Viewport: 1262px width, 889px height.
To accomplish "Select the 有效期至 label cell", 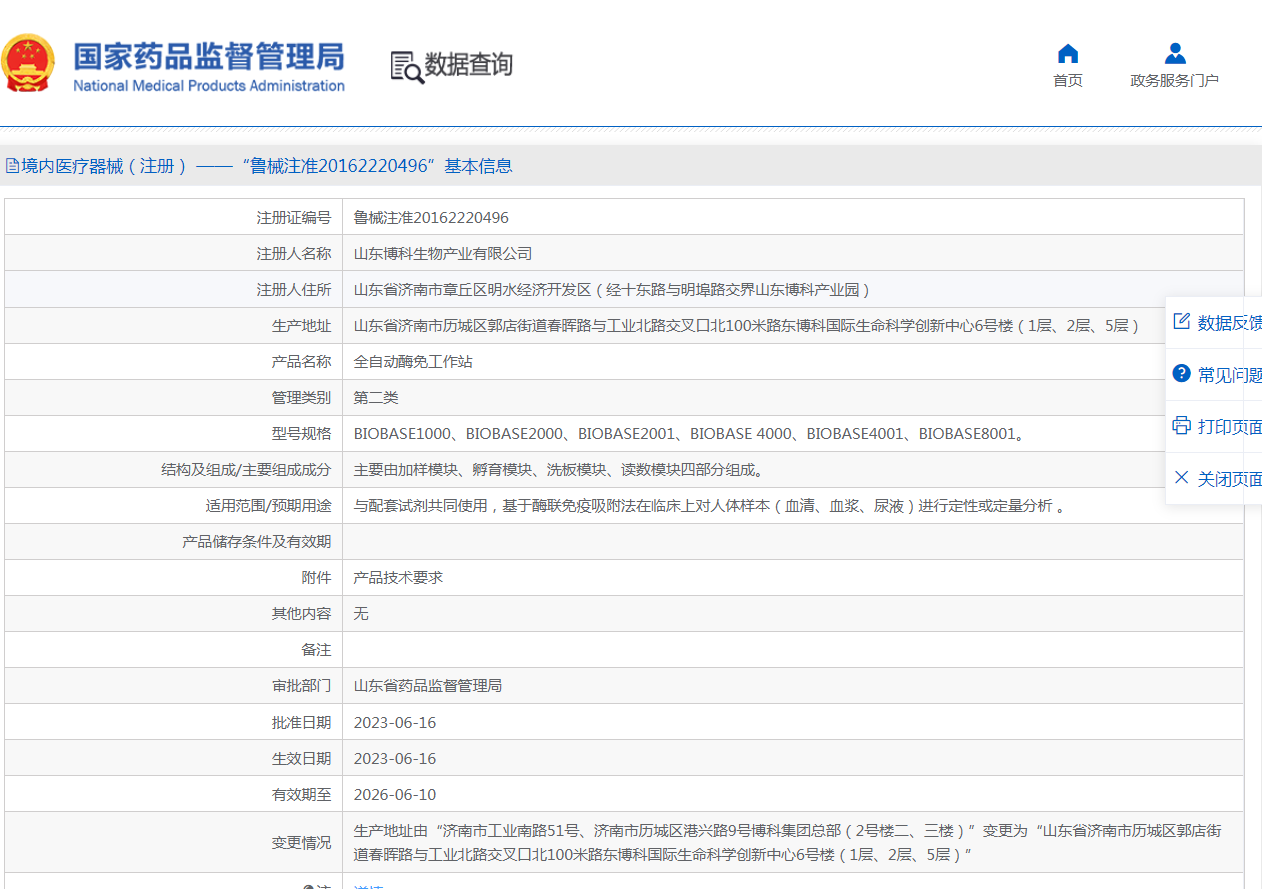I will tap(173, 794).
